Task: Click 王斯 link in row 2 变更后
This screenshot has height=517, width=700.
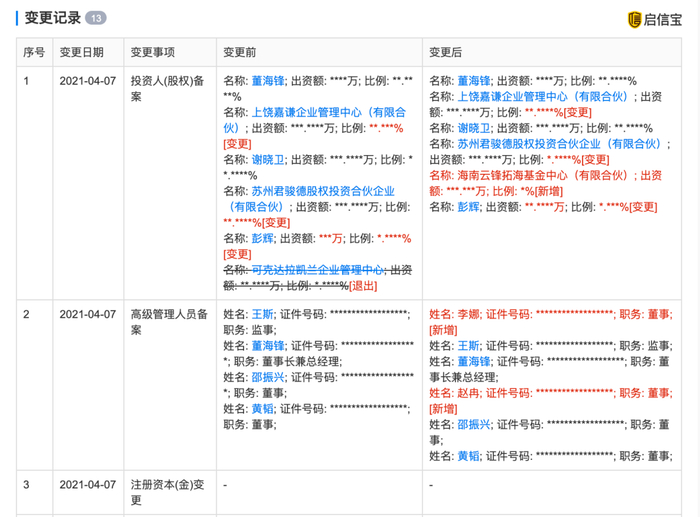Action: pyautogui.click(x=468, y=346)
